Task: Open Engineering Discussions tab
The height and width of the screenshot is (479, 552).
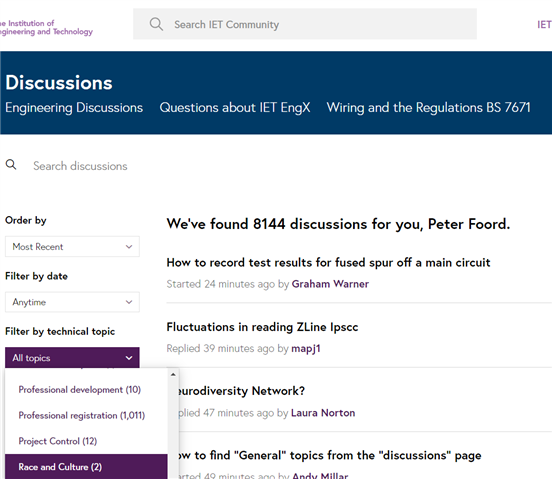Action: point(74,108)
